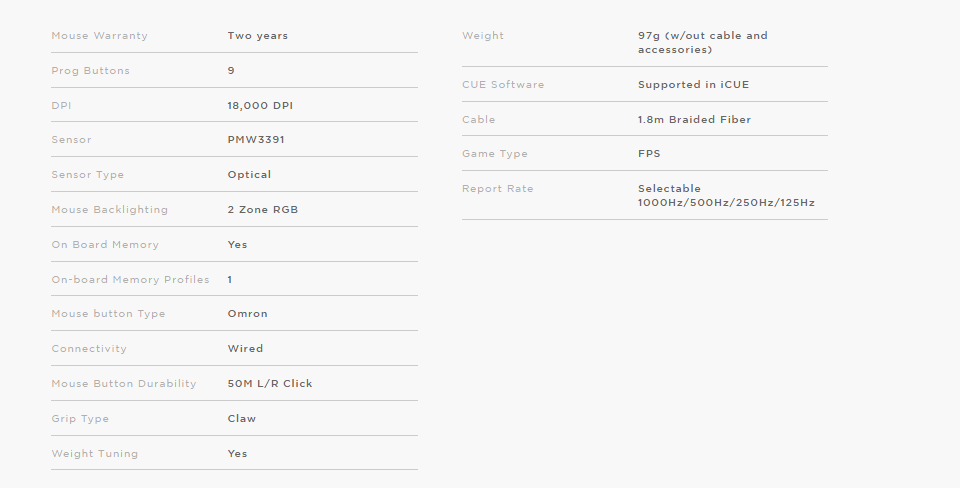Select the 1.8m Braided Fiber value
The image size is (960, 488).
[x=694, y=119]
